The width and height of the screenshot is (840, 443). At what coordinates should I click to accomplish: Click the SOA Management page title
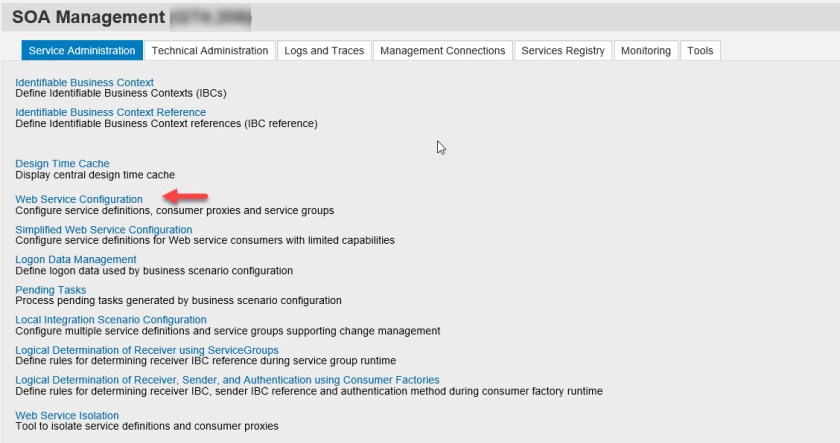tap(88, 17)
